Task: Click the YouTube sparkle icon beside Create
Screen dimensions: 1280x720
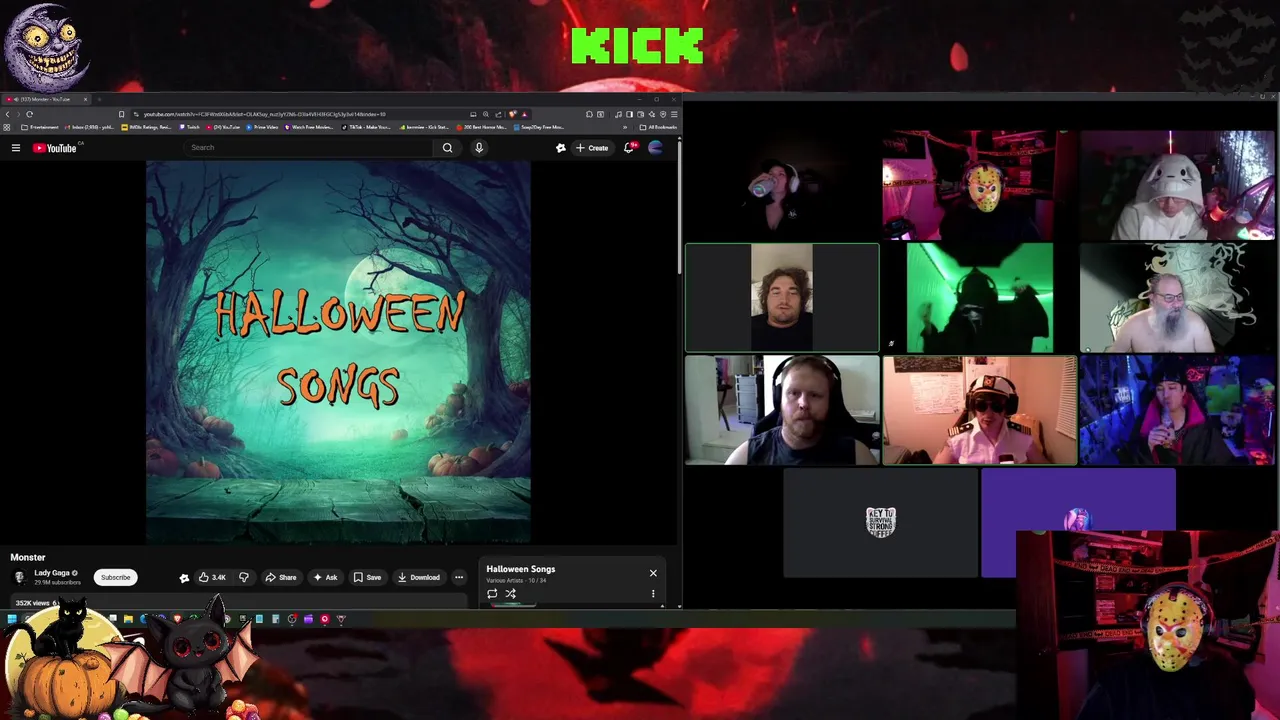Action: coord(561,148)
